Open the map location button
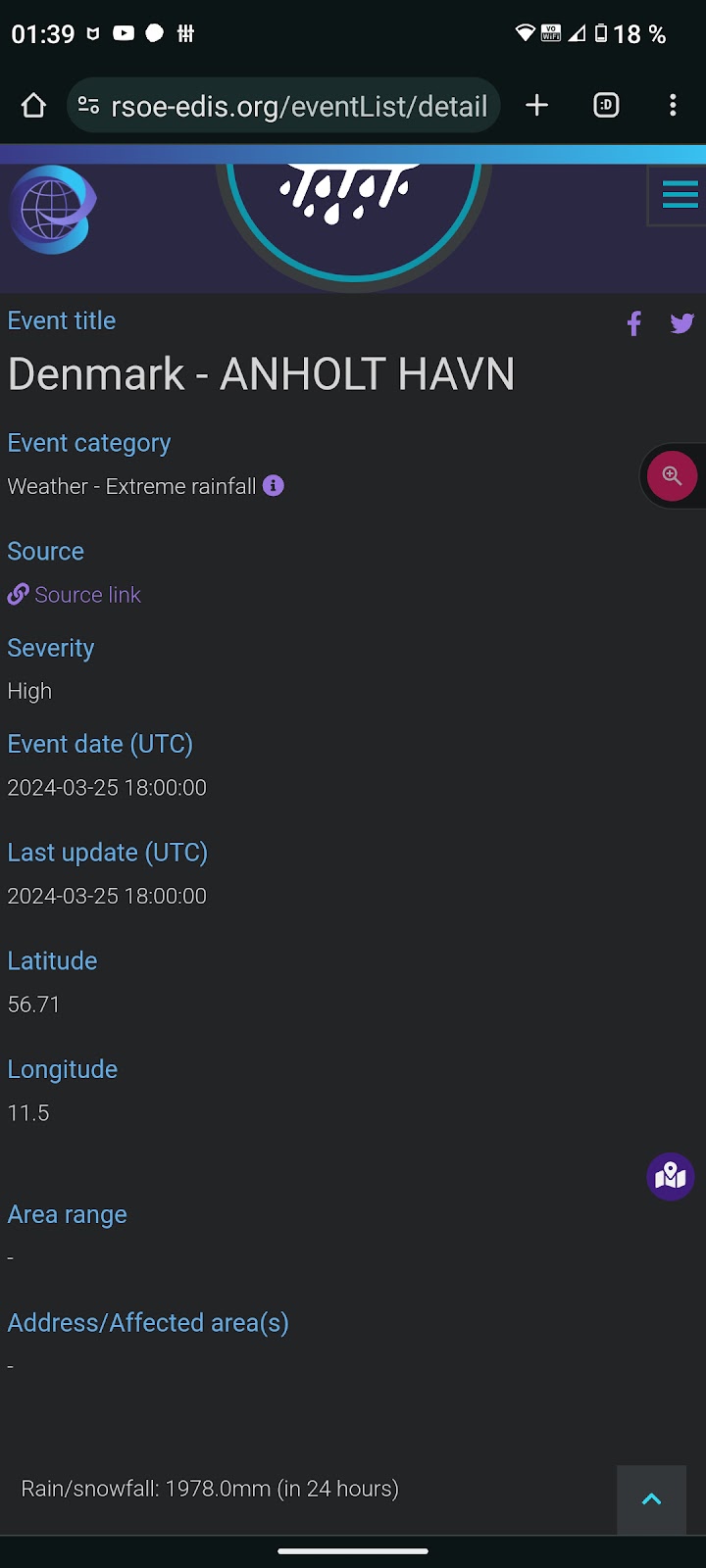 671,1176
